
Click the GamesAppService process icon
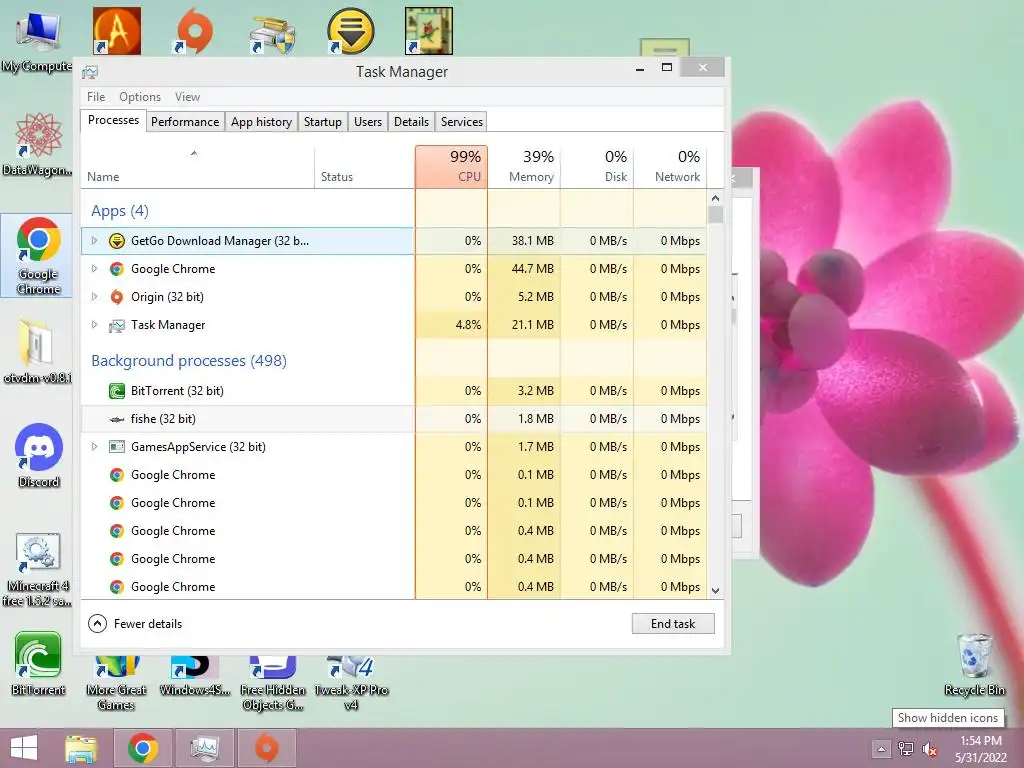point(116,447)
